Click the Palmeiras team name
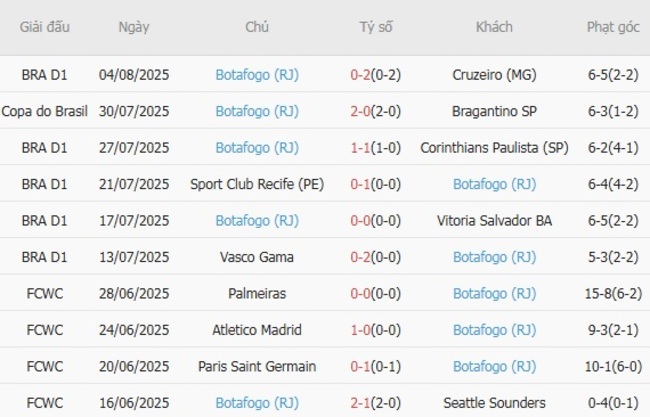This screenshot has width=650, height=417. pyautogui.click(x=257, y=294)
